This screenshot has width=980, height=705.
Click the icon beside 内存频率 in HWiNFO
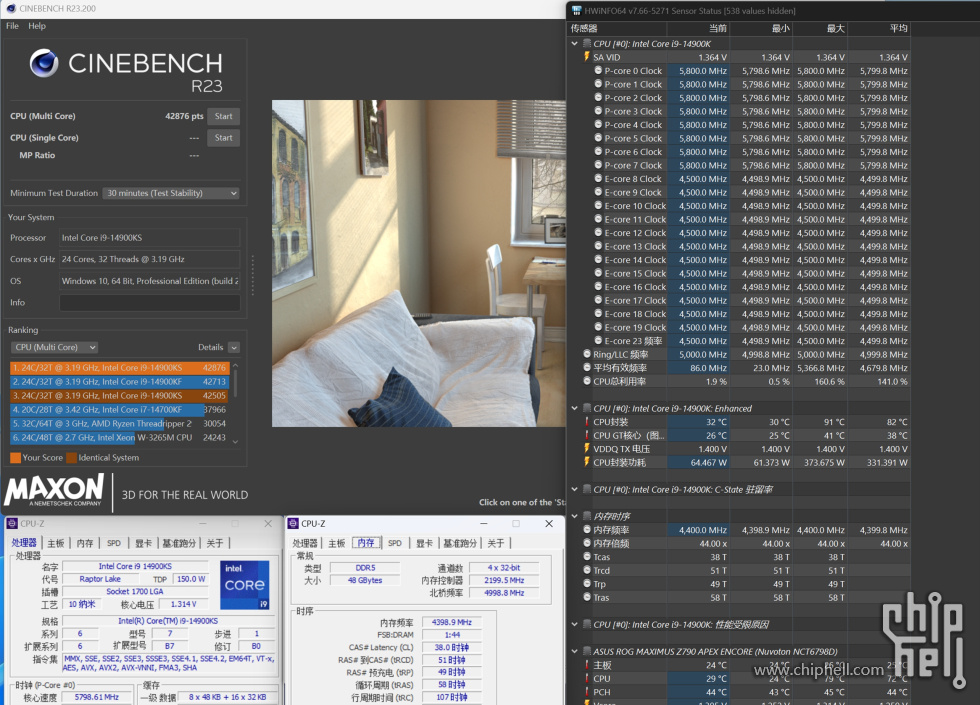[x=587, y=529]
